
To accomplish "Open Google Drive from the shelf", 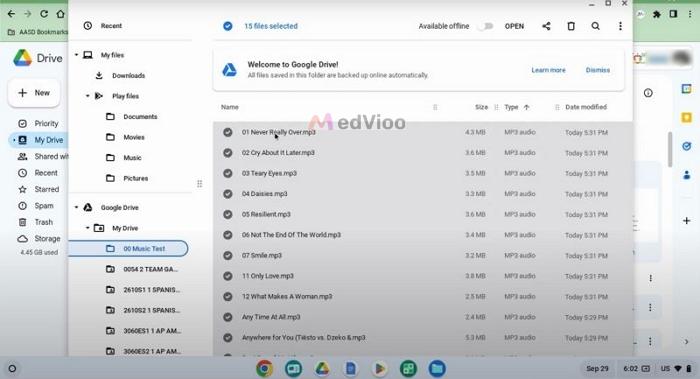I will [x=322, y=369].
